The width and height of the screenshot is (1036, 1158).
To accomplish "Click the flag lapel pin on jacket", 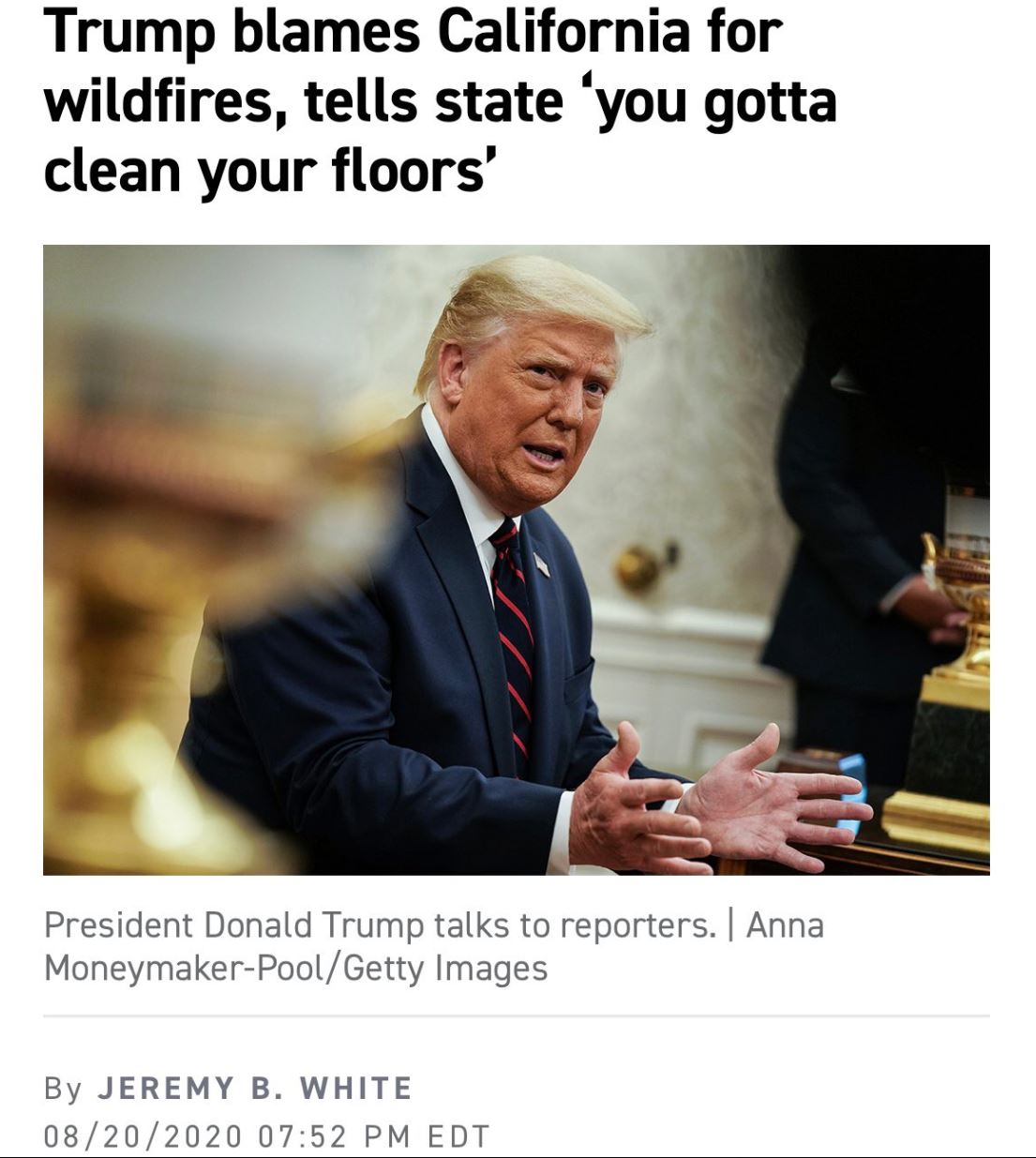I will point(542,564).
